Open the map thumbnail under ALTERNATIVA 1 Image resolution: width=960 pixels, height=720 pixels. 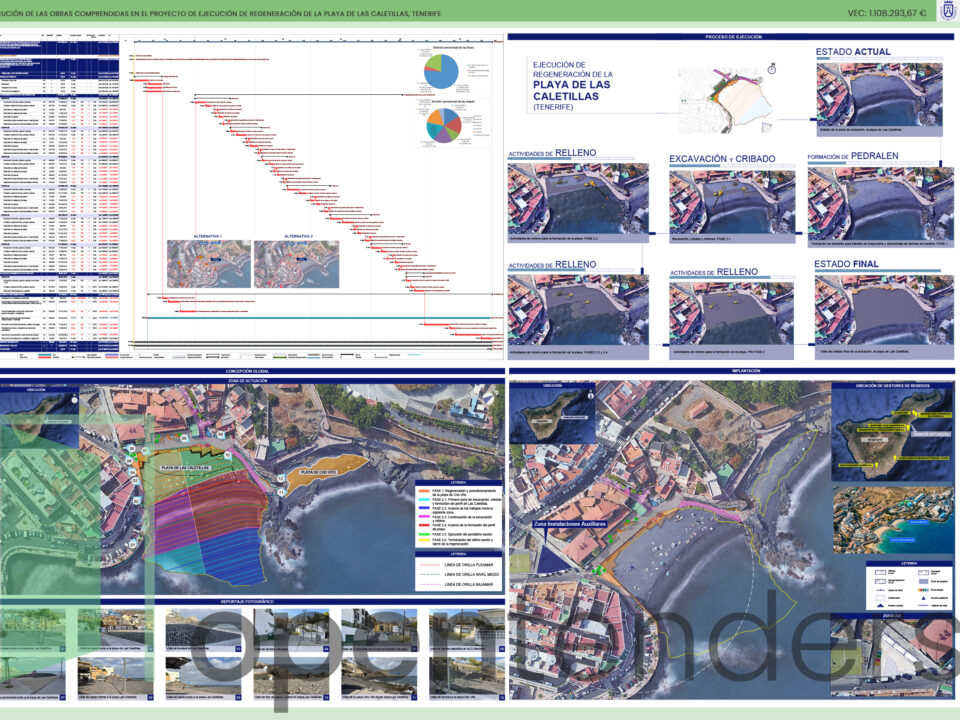[x=209, y=264]
